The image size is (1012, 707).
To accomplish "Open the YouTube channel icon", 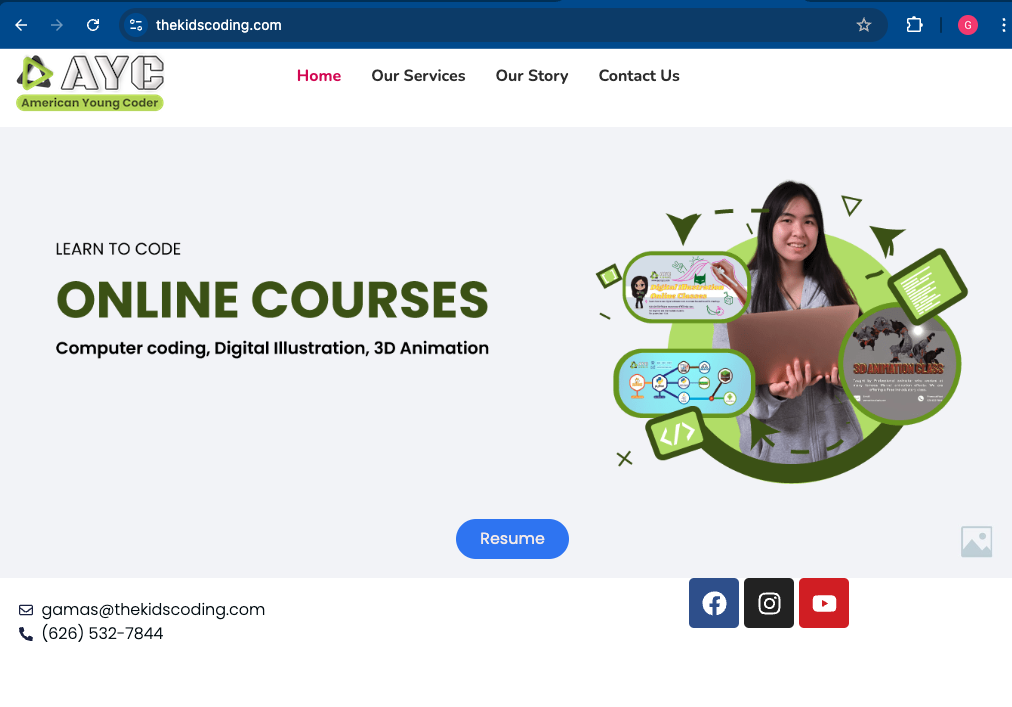I will click(823, 603).
